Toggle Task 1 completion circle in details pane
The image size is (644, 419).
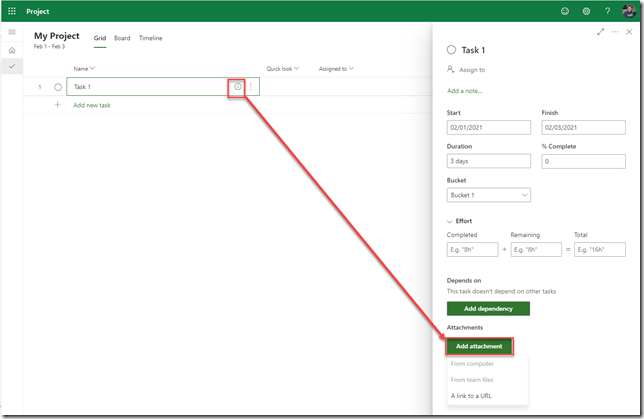point(452,49)
